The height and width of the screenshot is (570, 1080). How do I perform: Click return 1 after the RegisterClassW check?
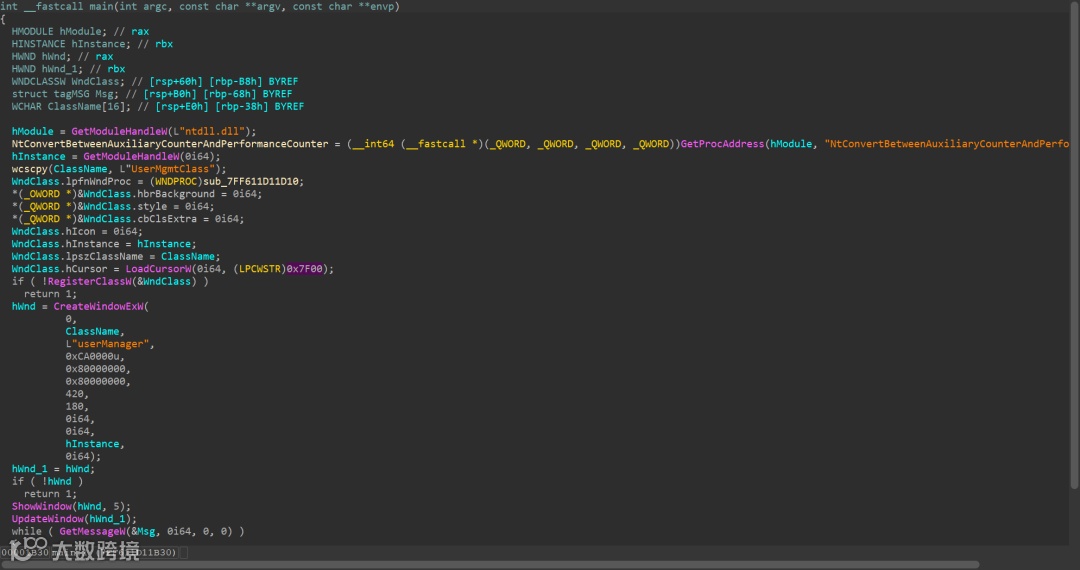49,294
